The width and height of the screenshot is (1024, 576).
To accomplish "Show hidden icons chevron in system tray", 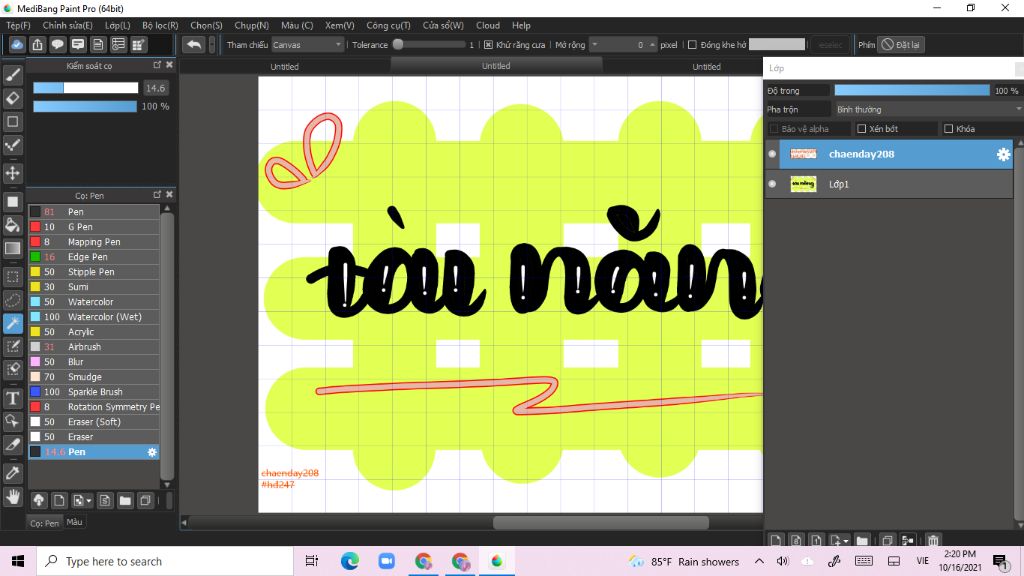I will click(759, 561).
